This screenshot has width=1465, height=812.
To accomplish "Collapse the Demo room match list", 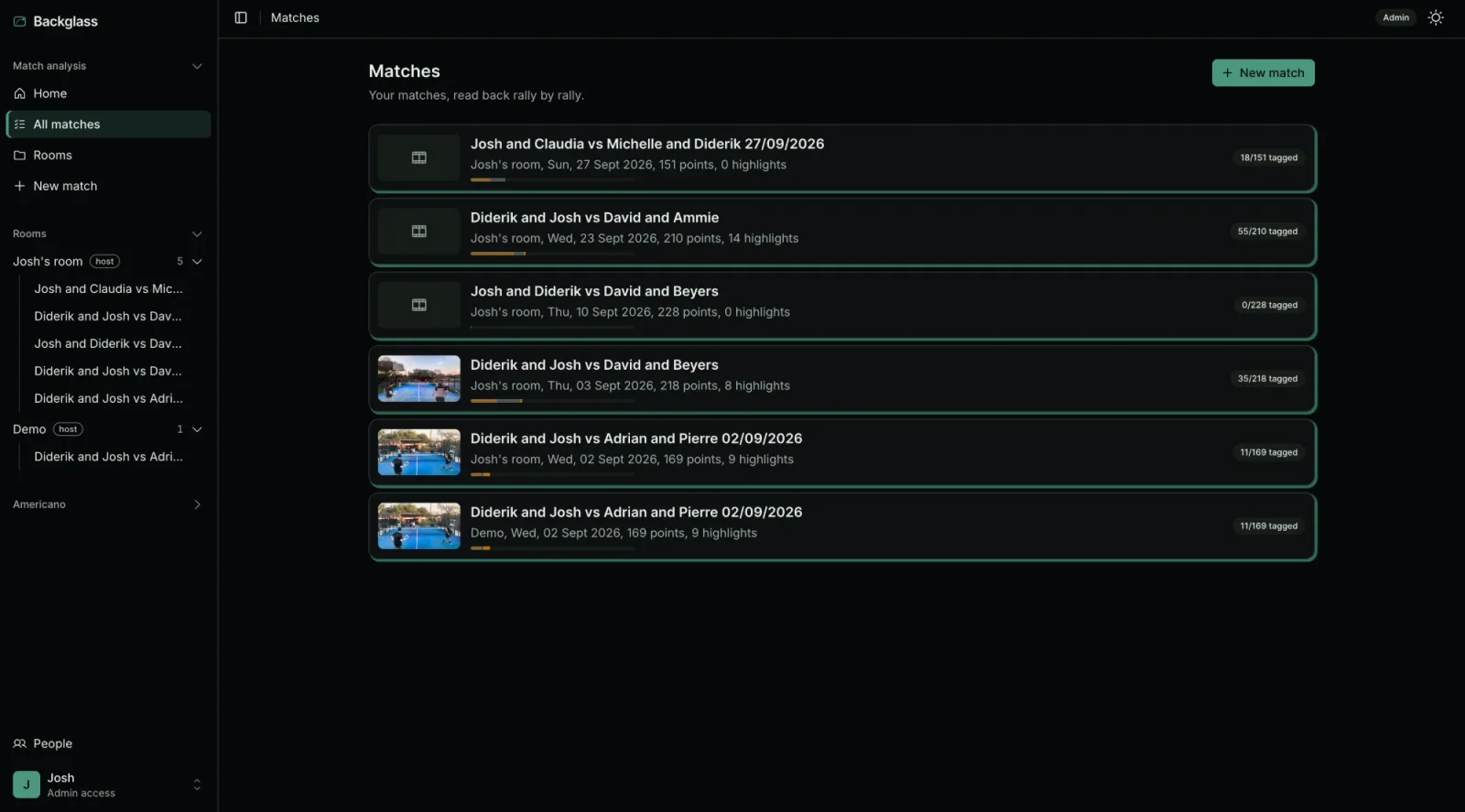I will 197,429.
